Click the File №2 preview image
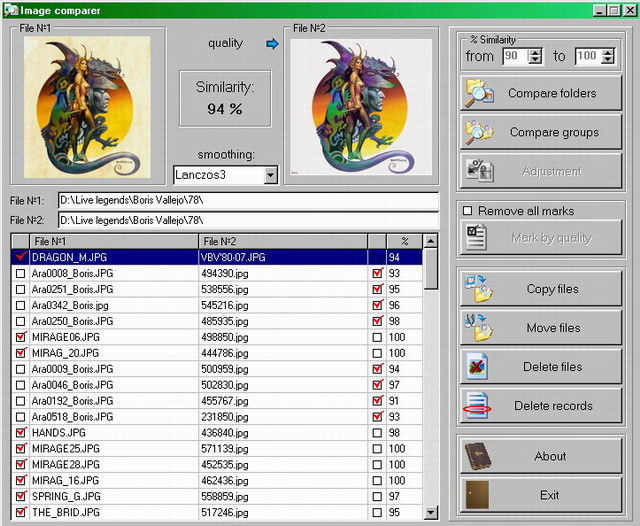 361,107
